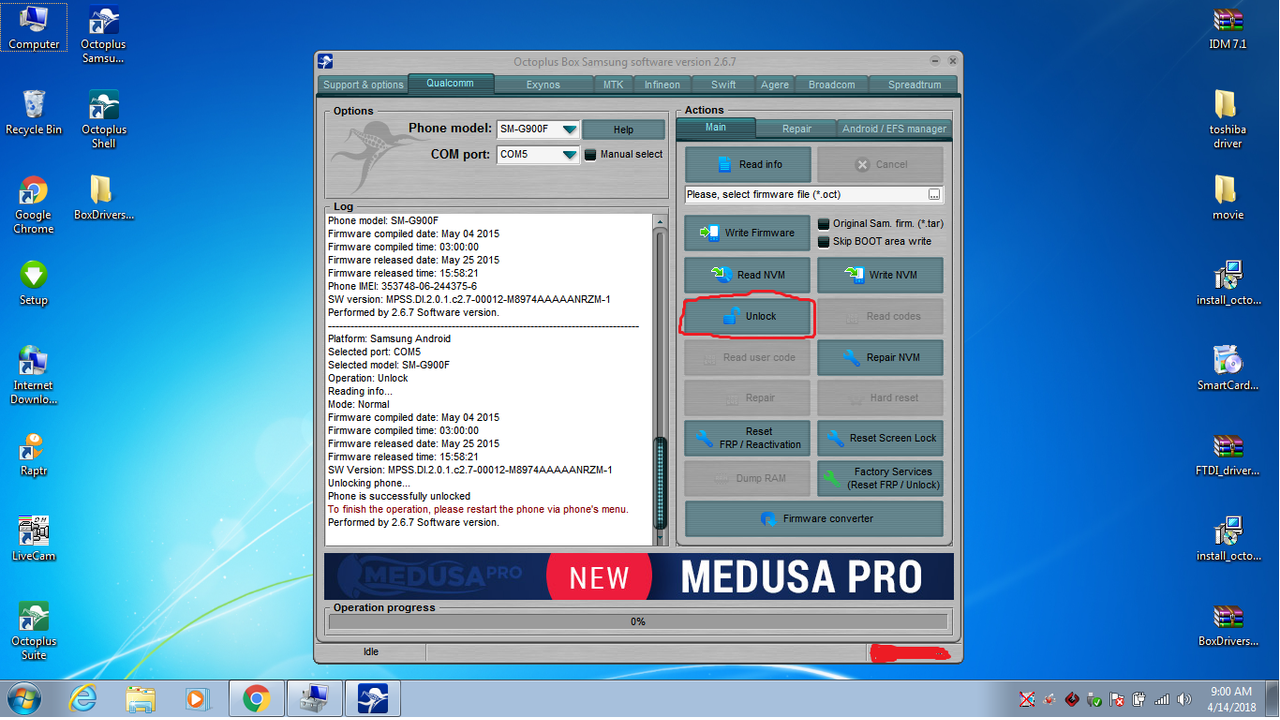The image size is (1280, 720).
Task: Click Reset FRP / Reactivation button
Action: coord(748,438)
